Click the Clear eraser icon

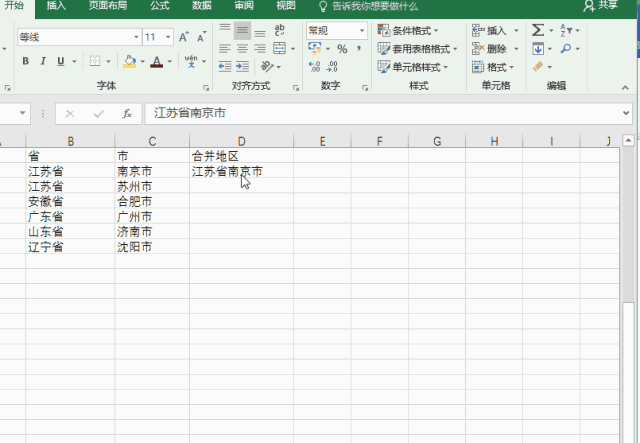pyautogui.click(x=538, y=66)
